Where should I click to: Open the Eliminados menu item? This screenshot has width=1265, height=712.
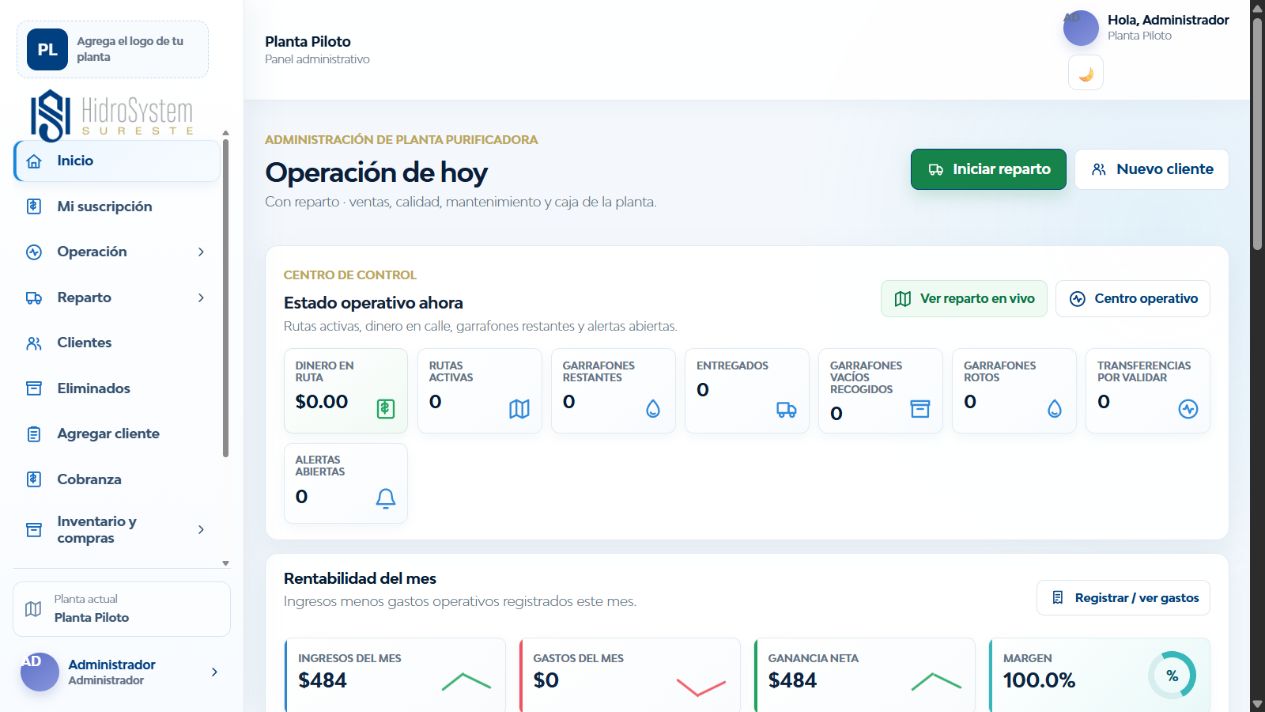(x=117, y=388)
